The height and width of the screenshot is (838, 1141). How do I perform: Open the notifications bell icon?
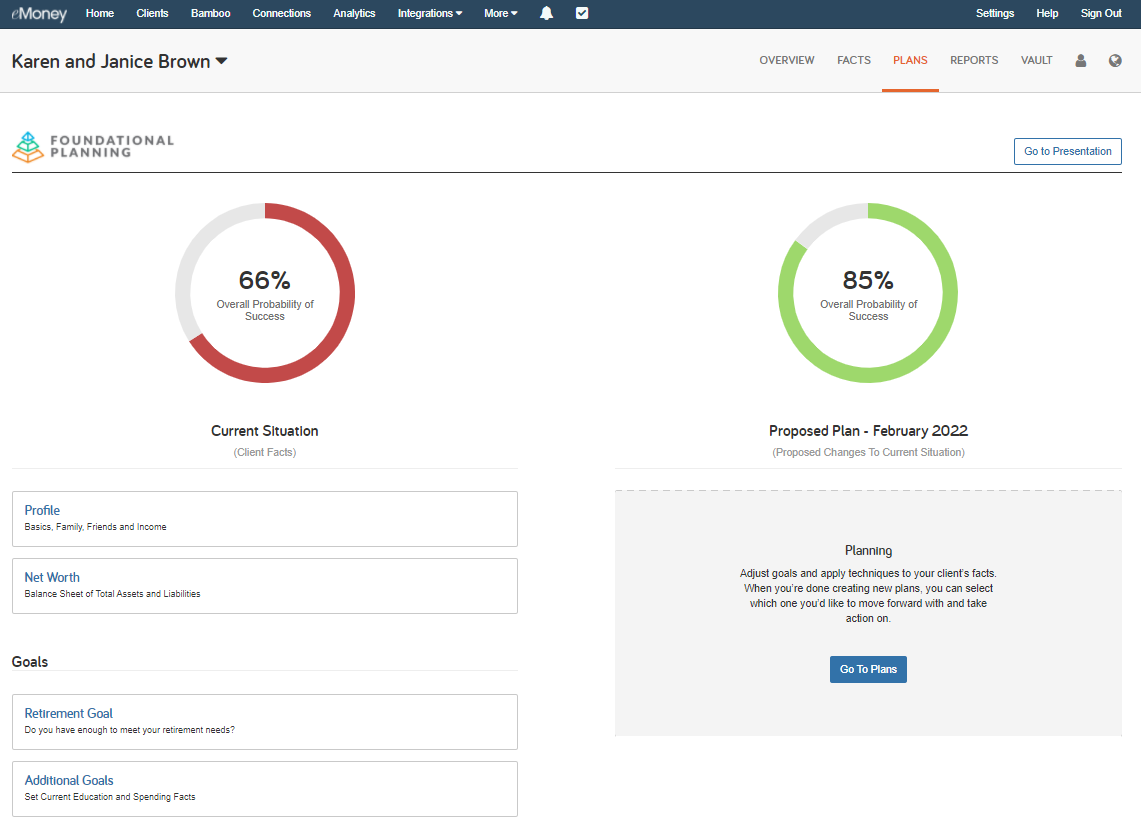pyautogui.click(x=546, y=13)
